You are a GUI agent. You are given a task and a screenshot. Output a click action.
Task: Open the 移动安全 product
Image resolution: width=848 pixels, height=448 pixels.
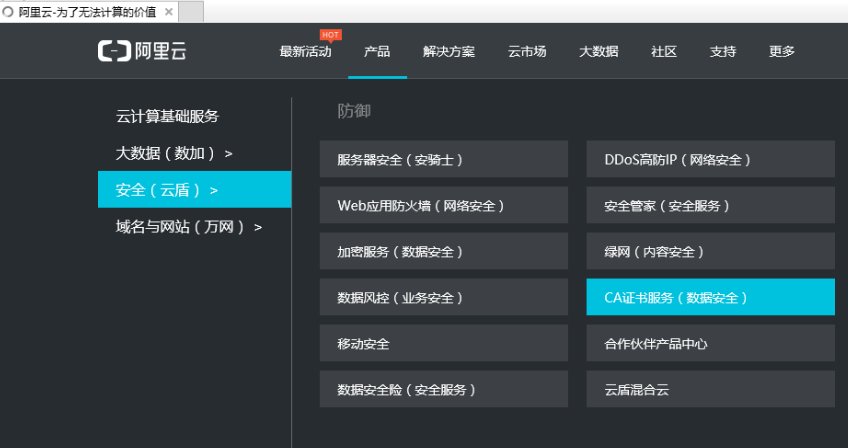(444, 343)
